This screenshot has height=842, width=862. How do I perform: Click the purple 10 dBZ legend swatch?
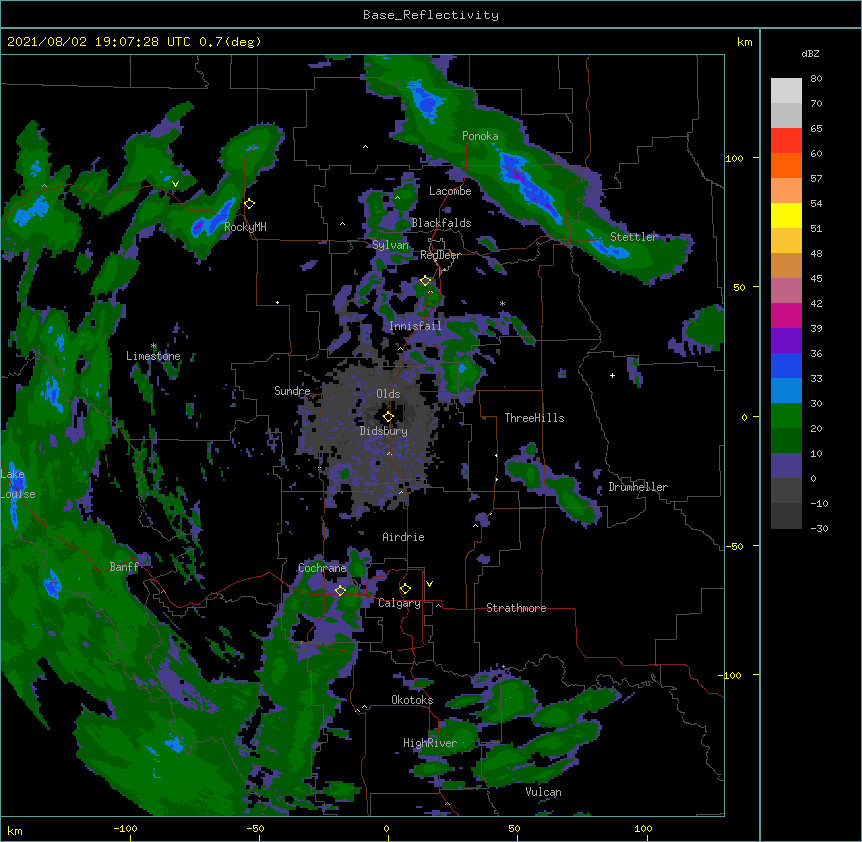coord(786,466)
